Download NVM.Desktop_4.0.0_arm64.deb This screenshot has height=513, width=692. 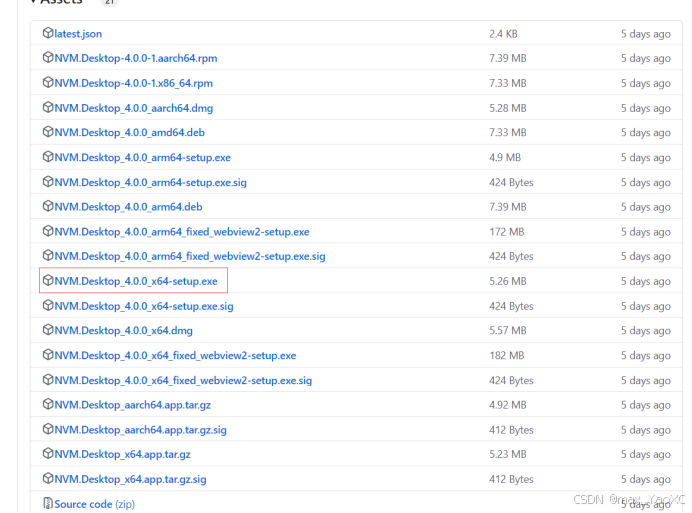[128, 207]
